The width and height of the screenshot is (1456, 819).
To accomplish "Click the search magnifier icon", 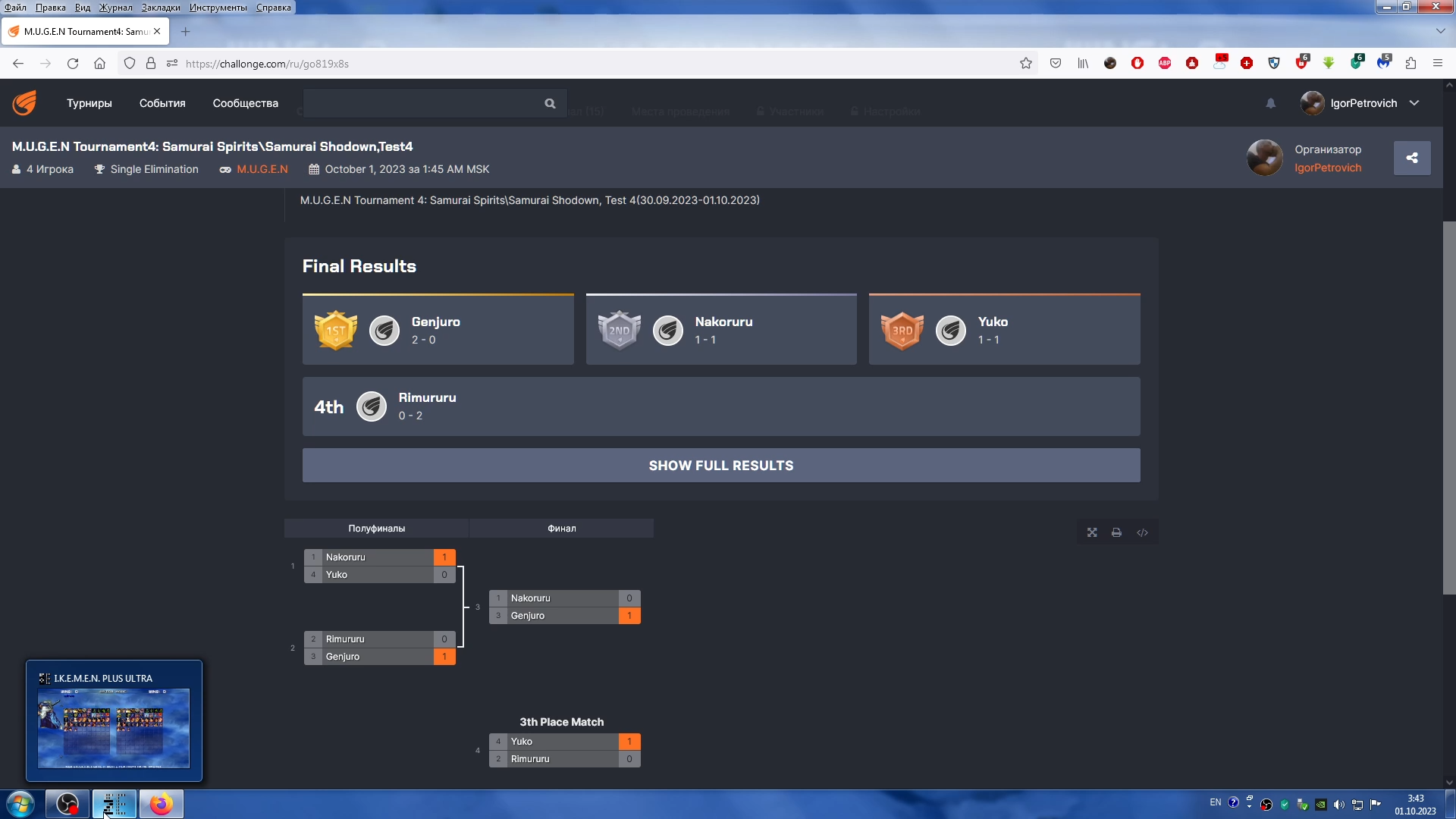I will tap(550, 104).
